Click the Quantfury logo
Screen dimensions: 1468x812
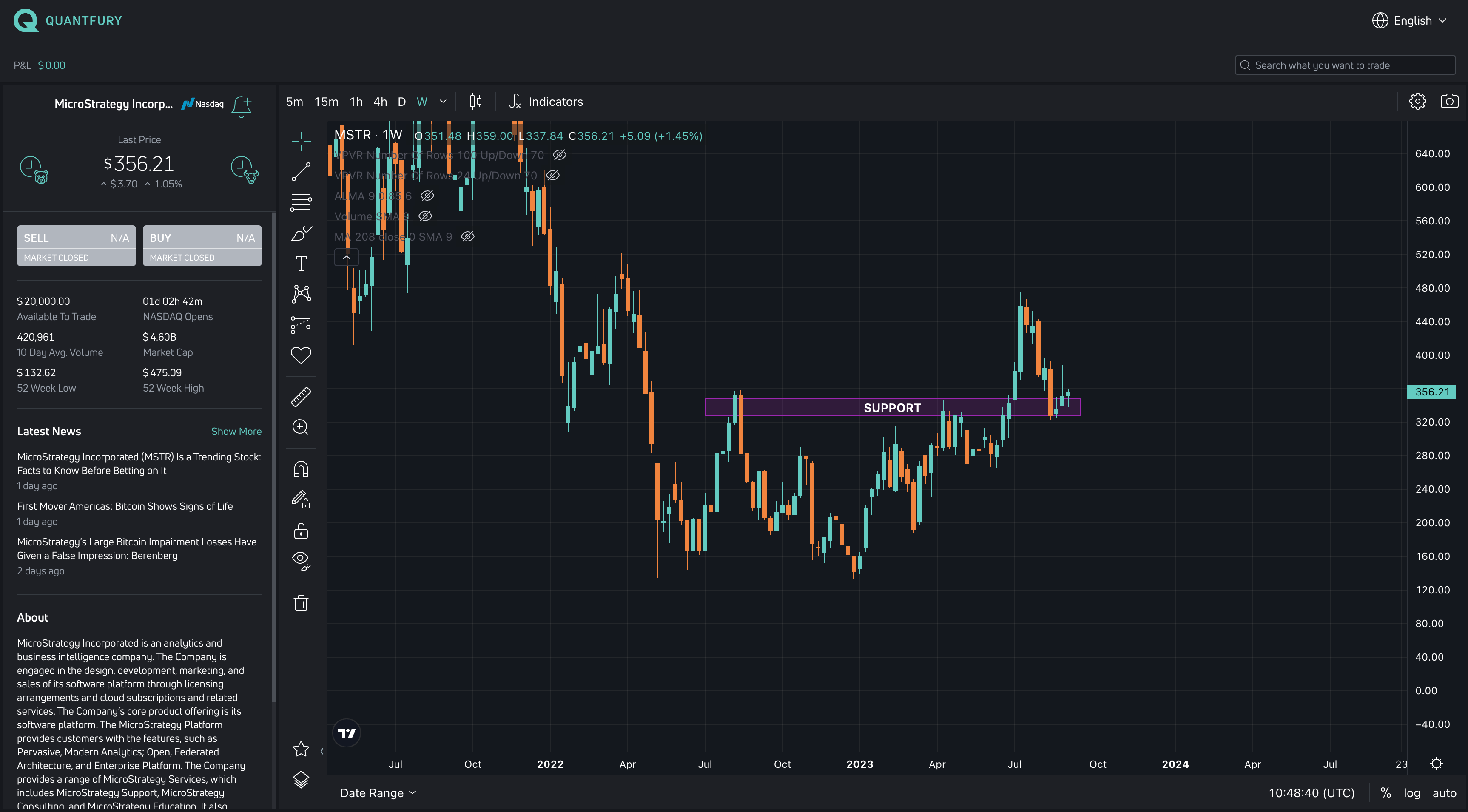68,20
